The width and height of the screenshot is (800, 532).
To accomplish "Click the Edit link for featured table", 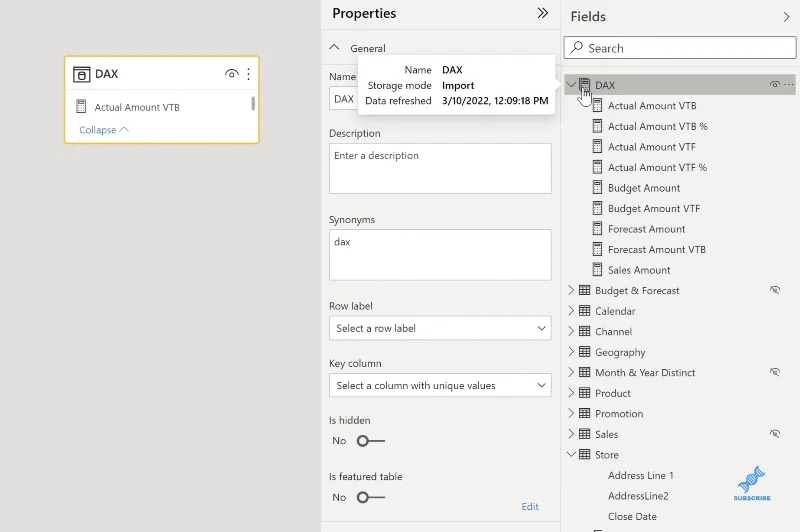I will coord(530,506).
